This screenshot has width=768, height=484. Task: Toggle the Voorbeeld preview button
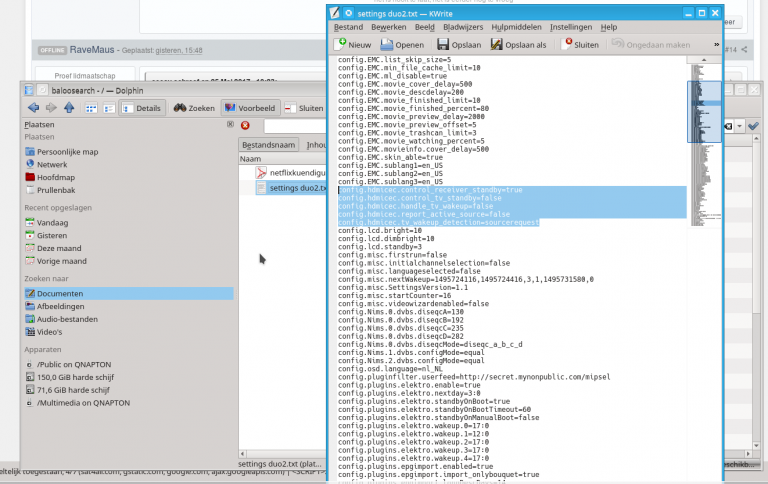(250, 107)
